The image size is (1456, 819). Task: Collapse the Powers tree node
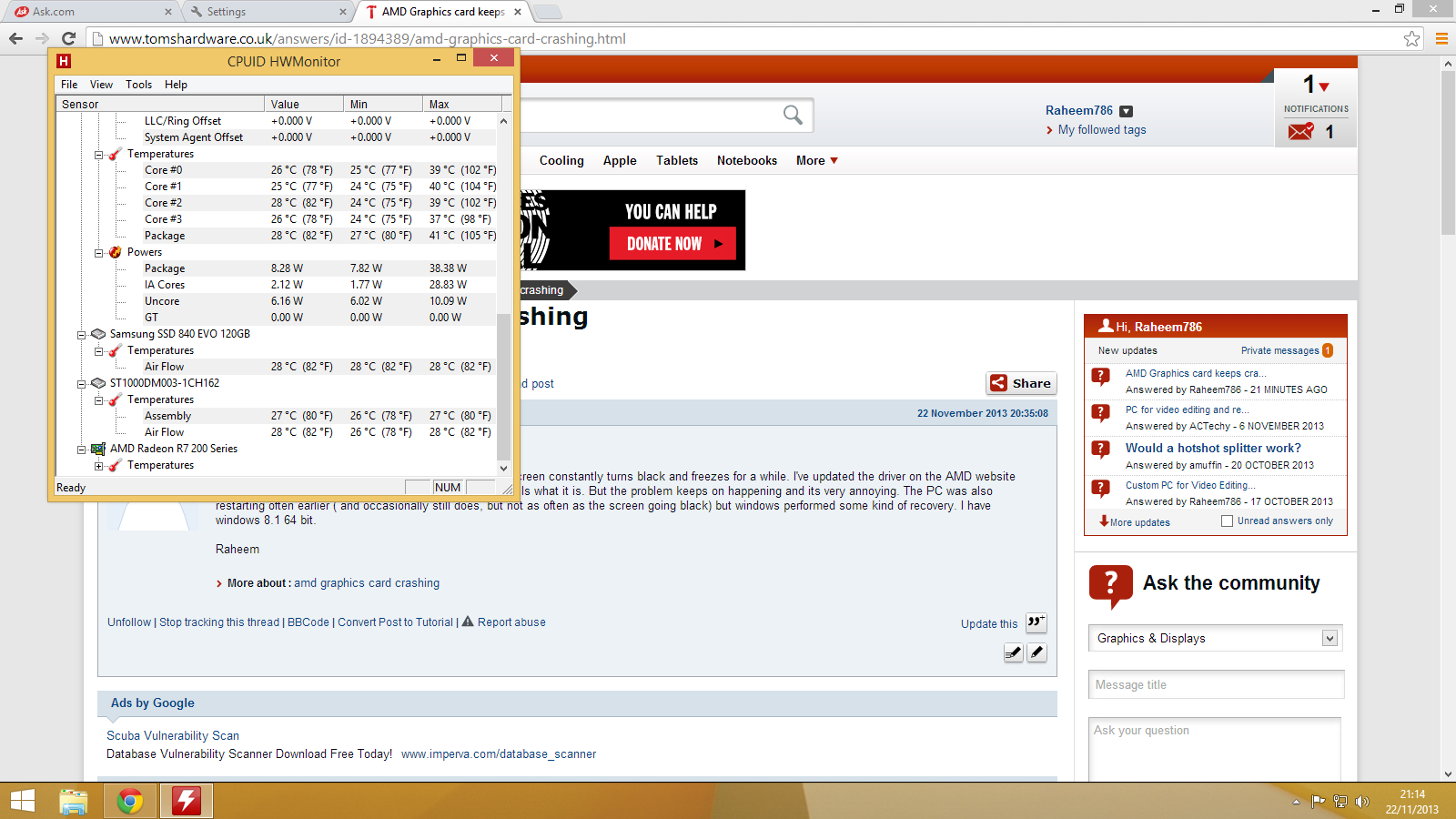tap(98, 252)
